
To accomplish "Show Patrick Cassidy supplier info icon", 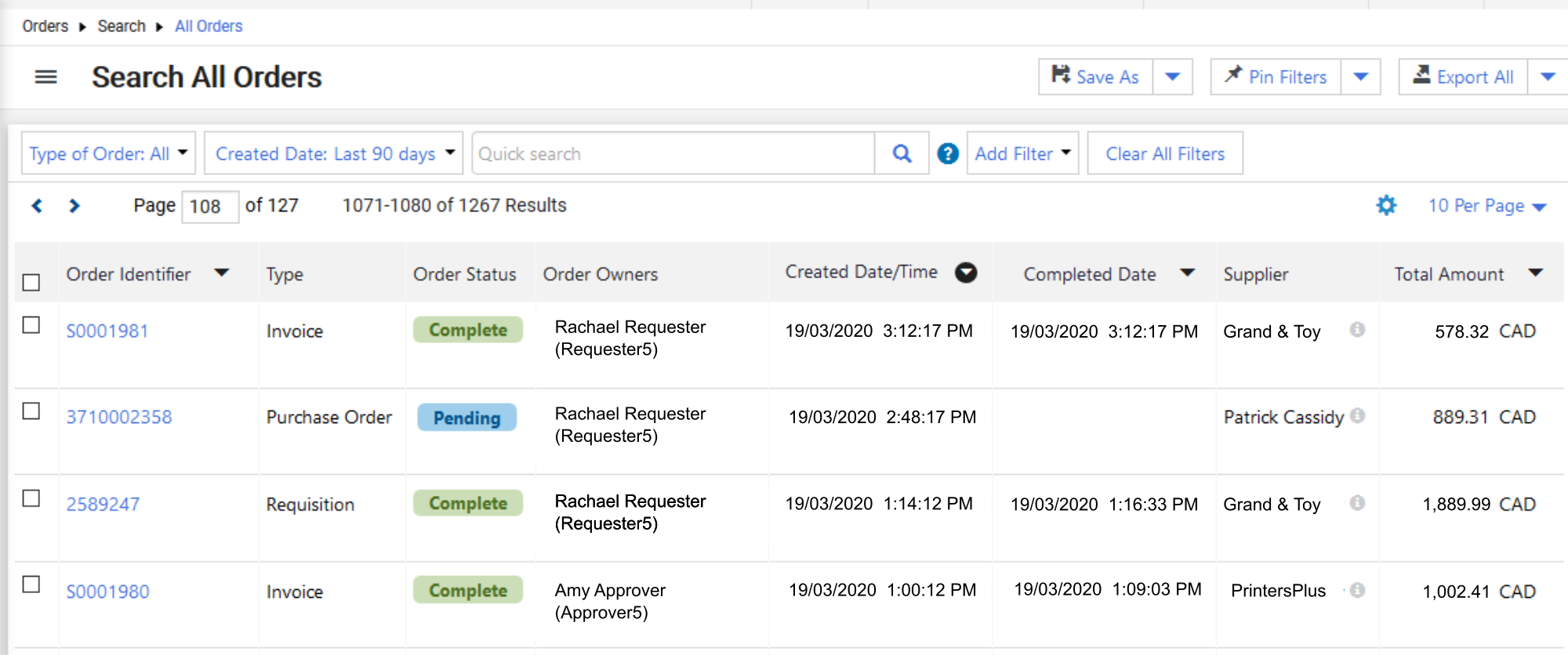I will click(x=1358, y=416).
